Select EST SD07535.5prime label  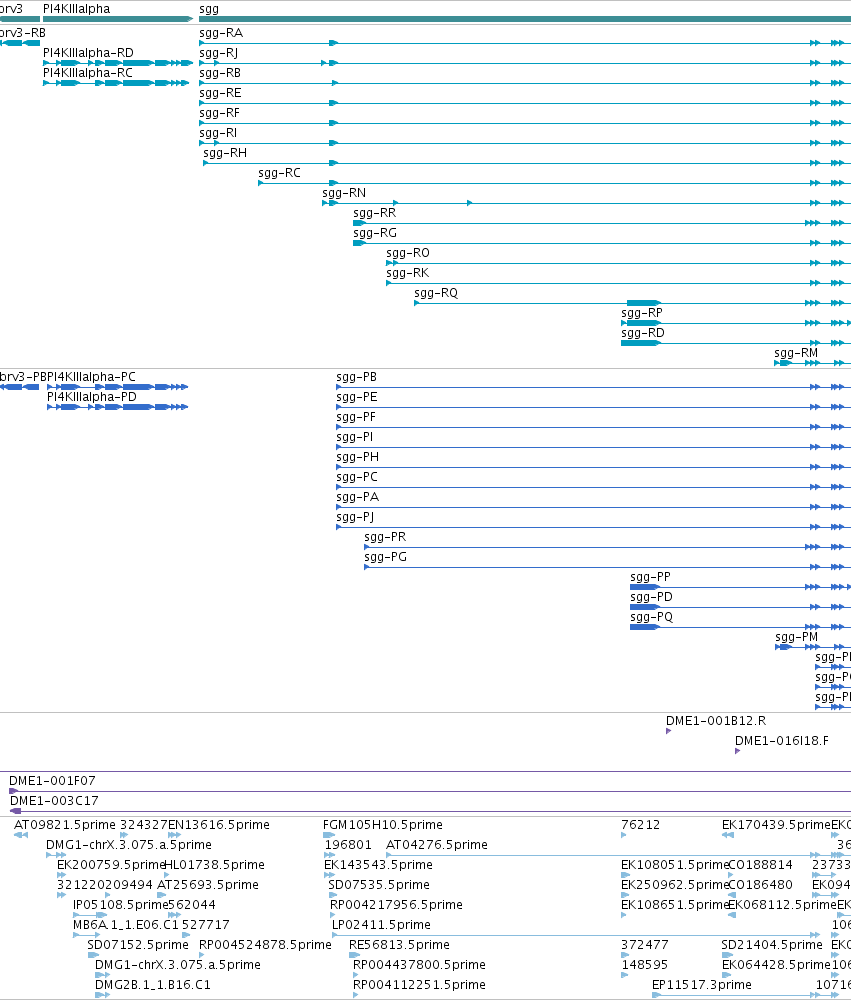coord(379,885)
